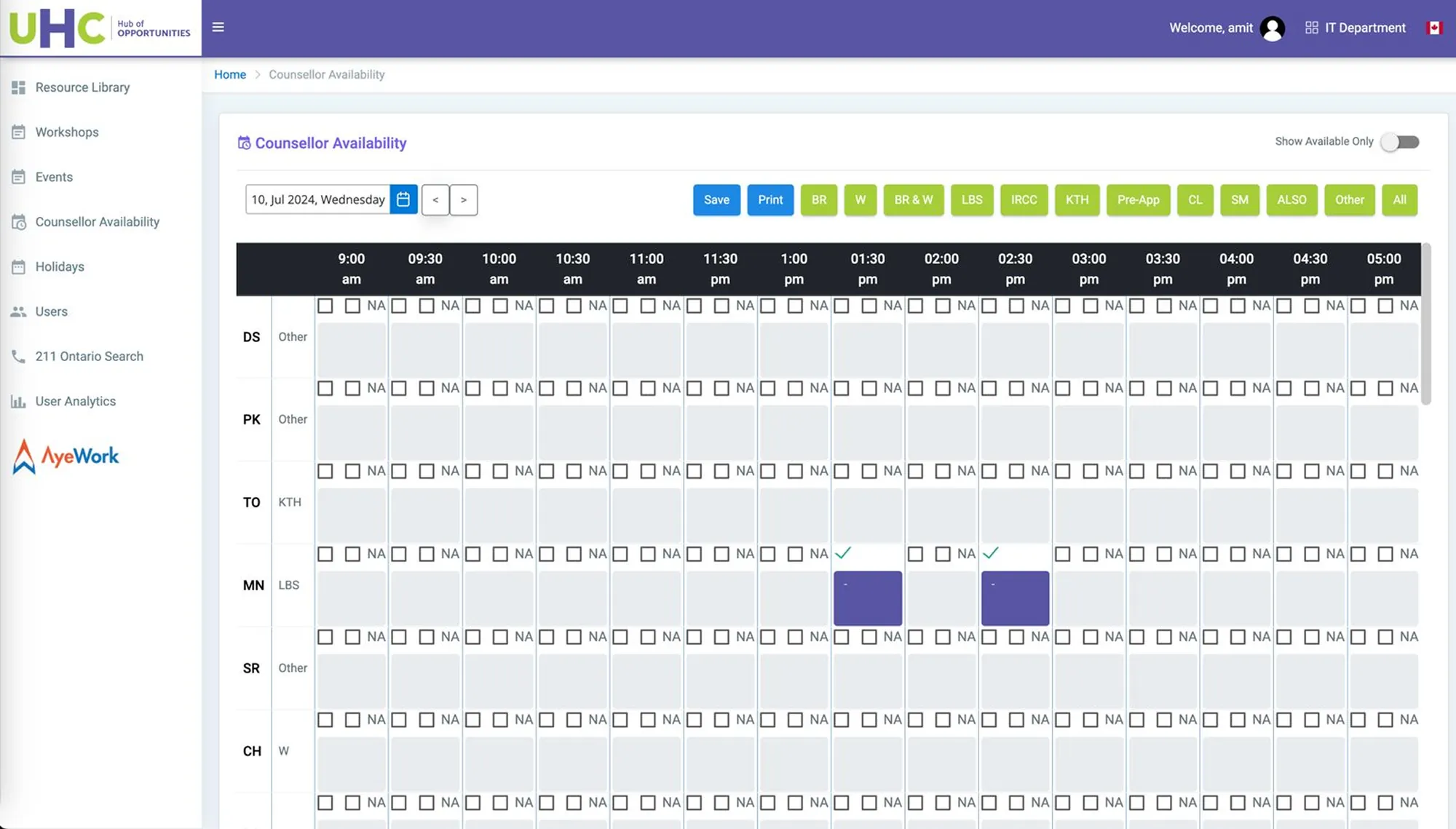The image size is (1456, 829).
Task: Open User Analytics menu item
Action: (x=75, y=401)
